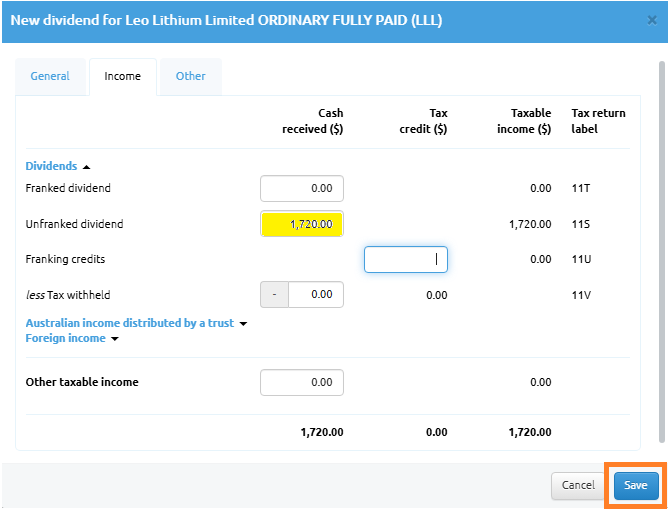Click the Unfranked dividend row label

[74, 224]
